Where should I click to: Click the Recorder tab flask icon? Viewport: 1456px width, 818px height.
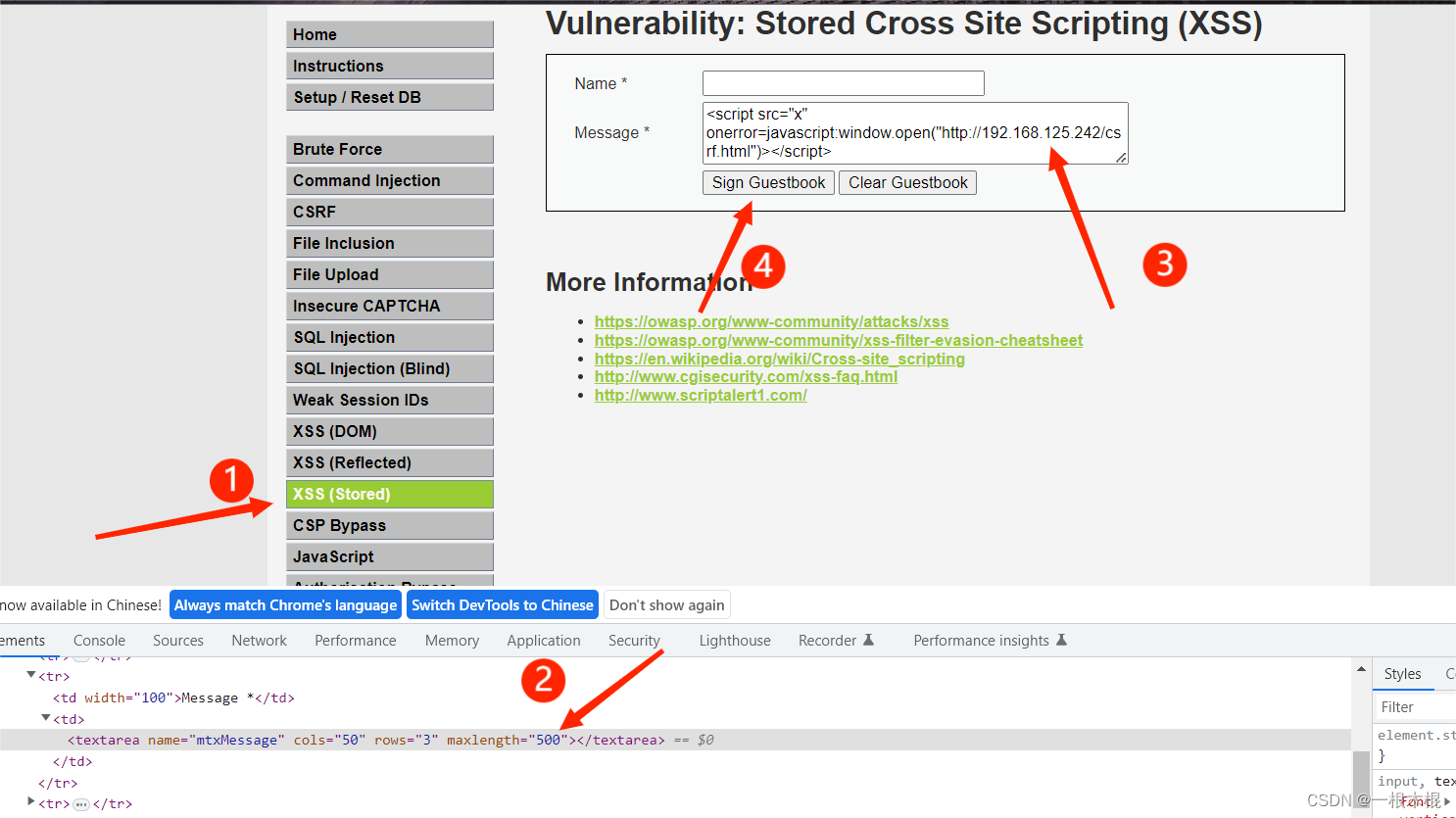click(868, 640)
